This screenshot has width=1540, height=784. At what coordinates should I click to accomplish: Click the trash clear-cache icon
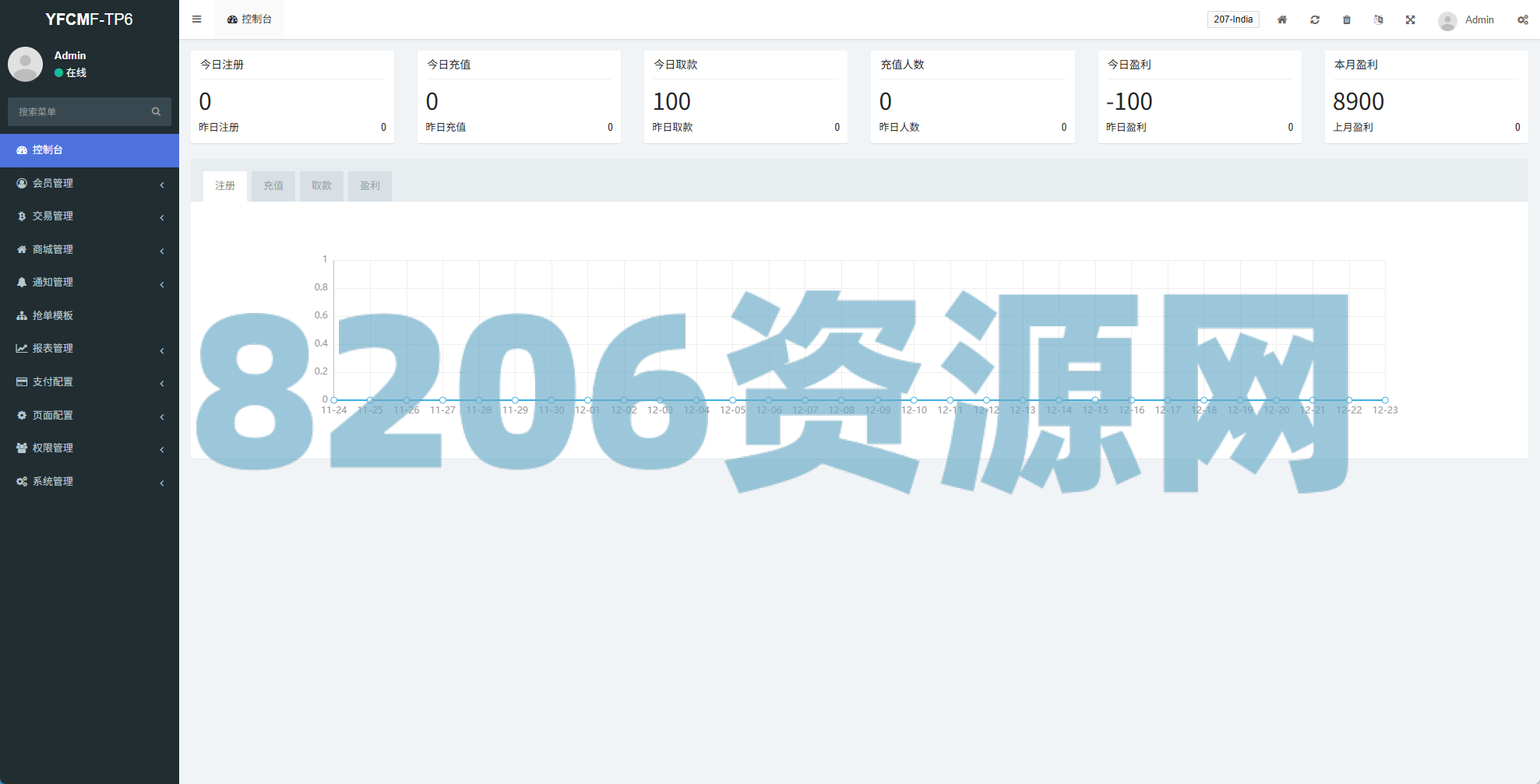pyautogui.click(x=1346, y=19)
